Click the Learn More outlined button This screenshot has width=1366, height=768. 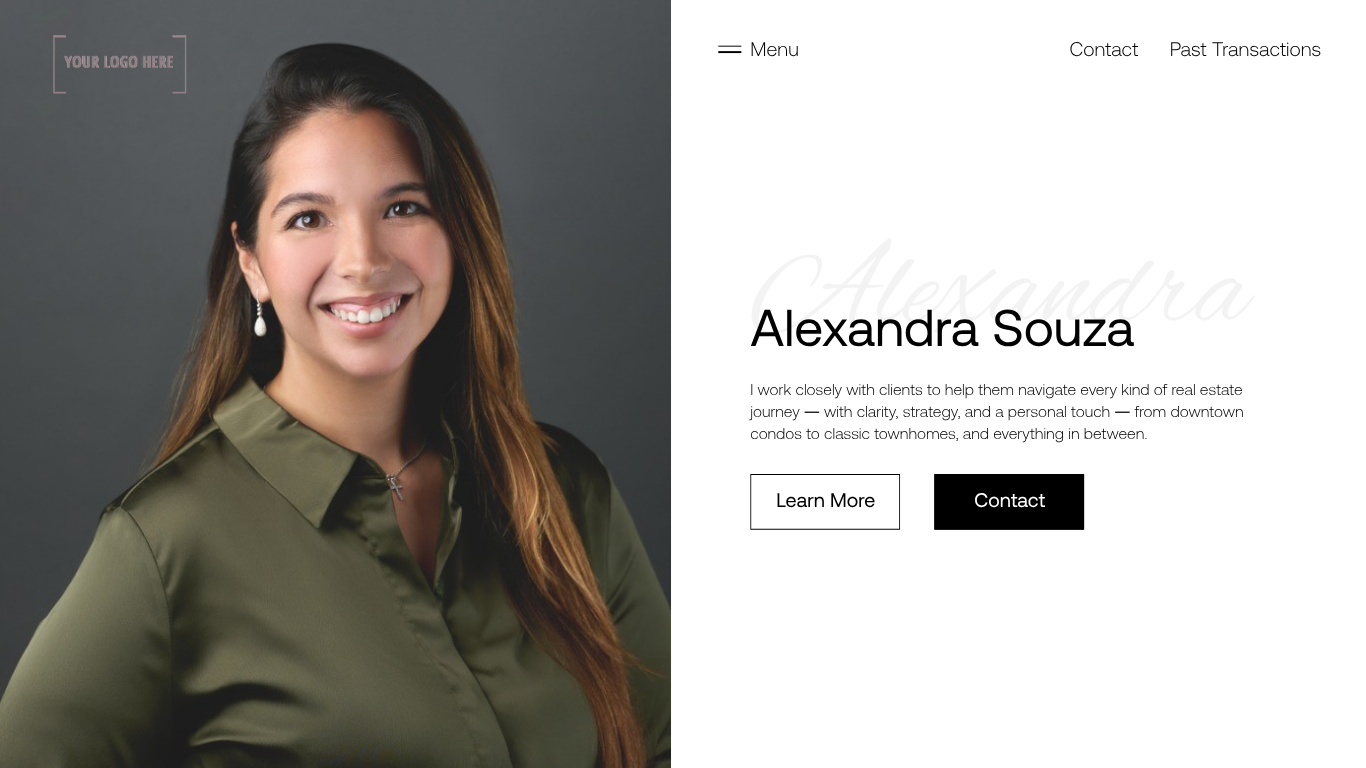point(825,502)
